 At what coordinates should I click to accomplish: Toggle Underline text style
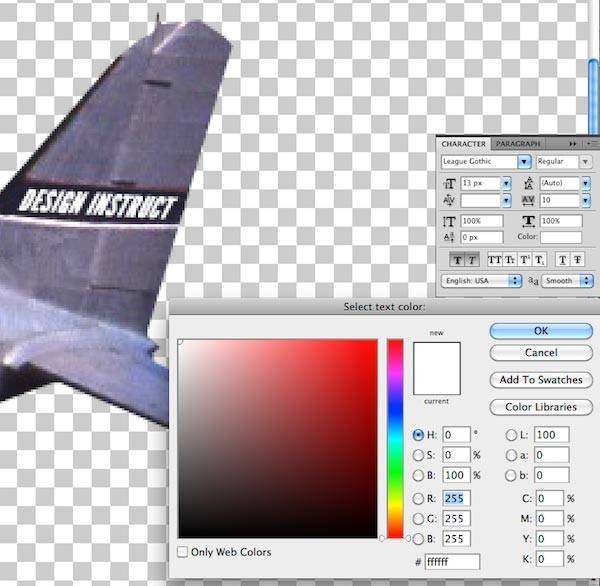click(563, 260)
